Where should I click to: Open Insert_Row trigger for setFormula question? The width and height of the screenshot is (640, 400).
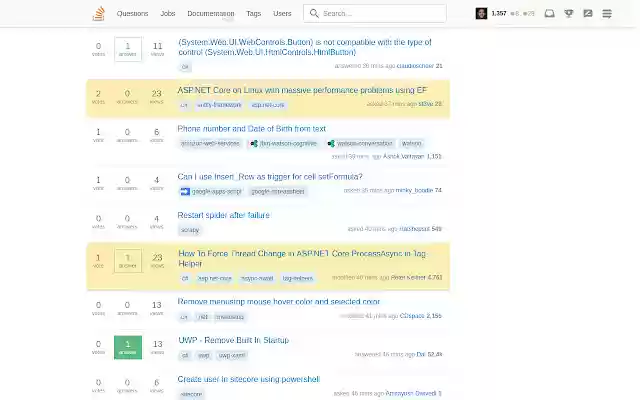click(270, 177)
